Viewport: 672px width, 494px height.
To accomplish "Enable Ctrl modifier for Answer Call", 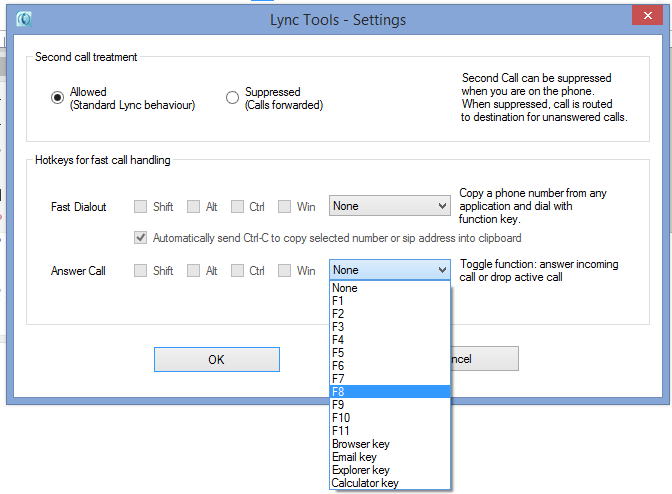I will [237, 270].
